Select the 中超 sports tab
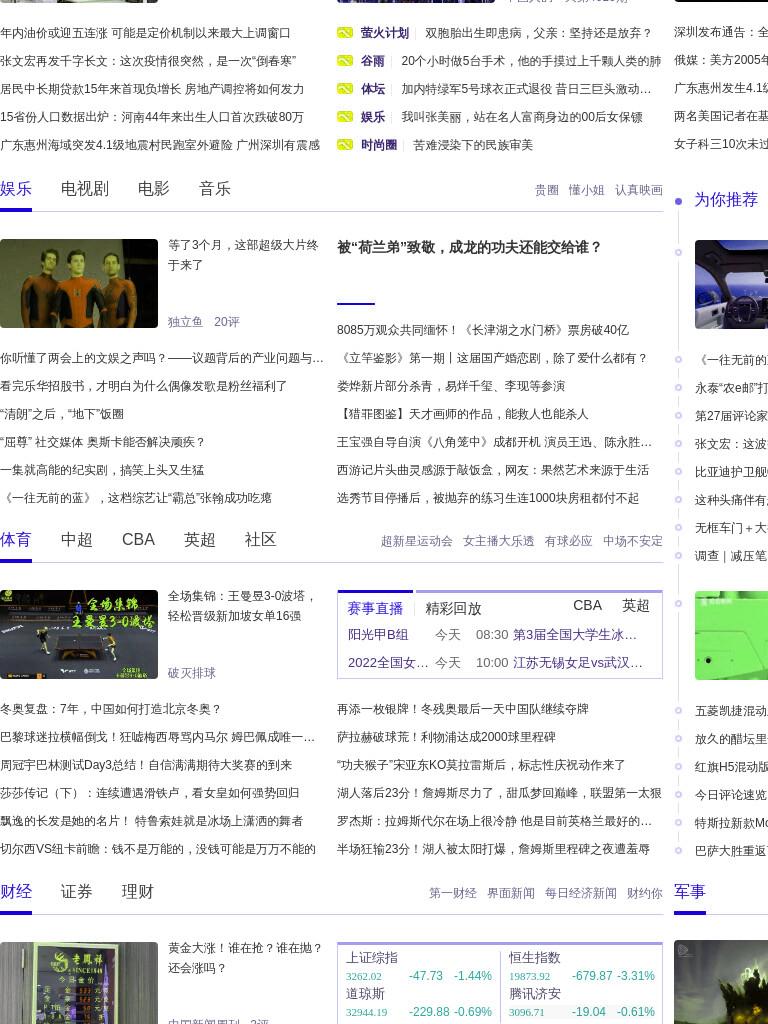The height and width of the screenshot is (1024, 768). click(x=76, y=539)
